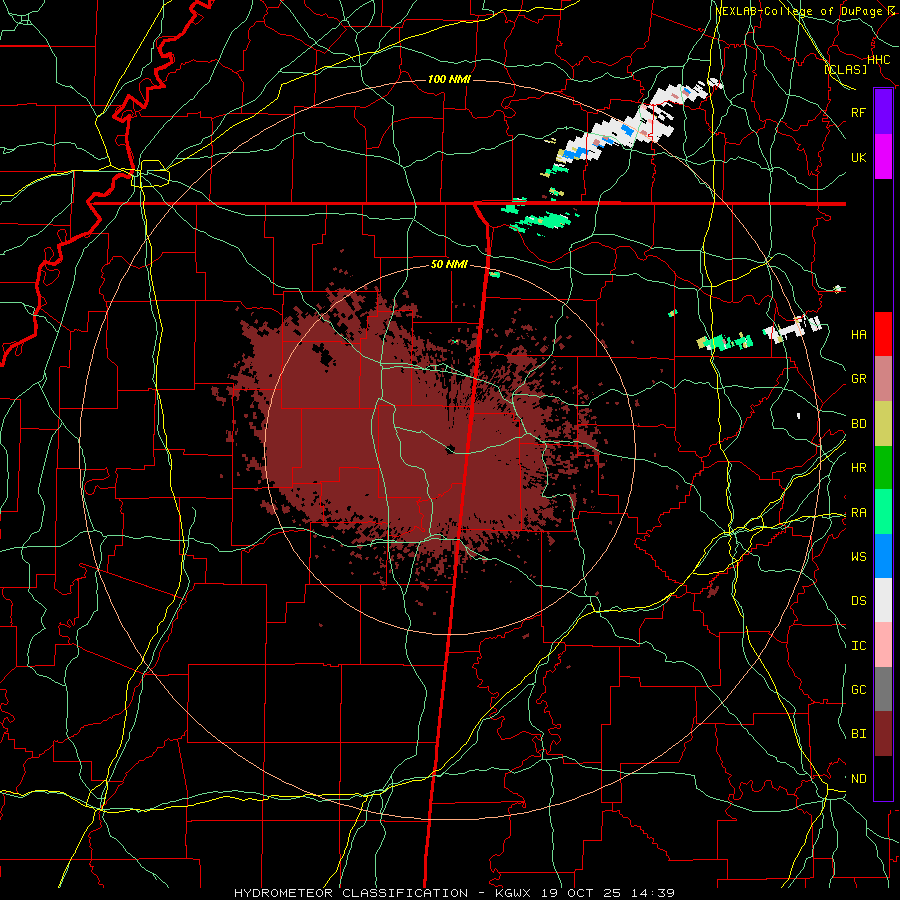
Task: Click the RF legend label
Action: pyautogui.click(x=859, y=112)
